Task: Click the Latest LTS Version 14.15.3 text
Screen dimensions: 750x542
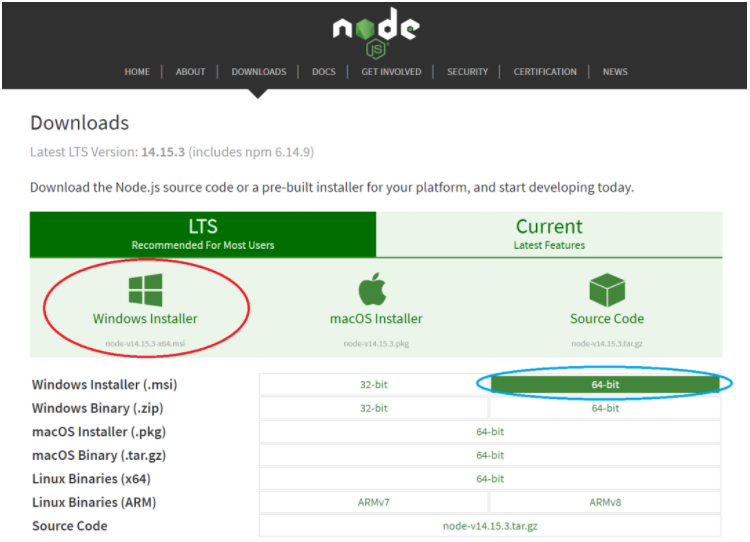Action: (x=172, y=152)
